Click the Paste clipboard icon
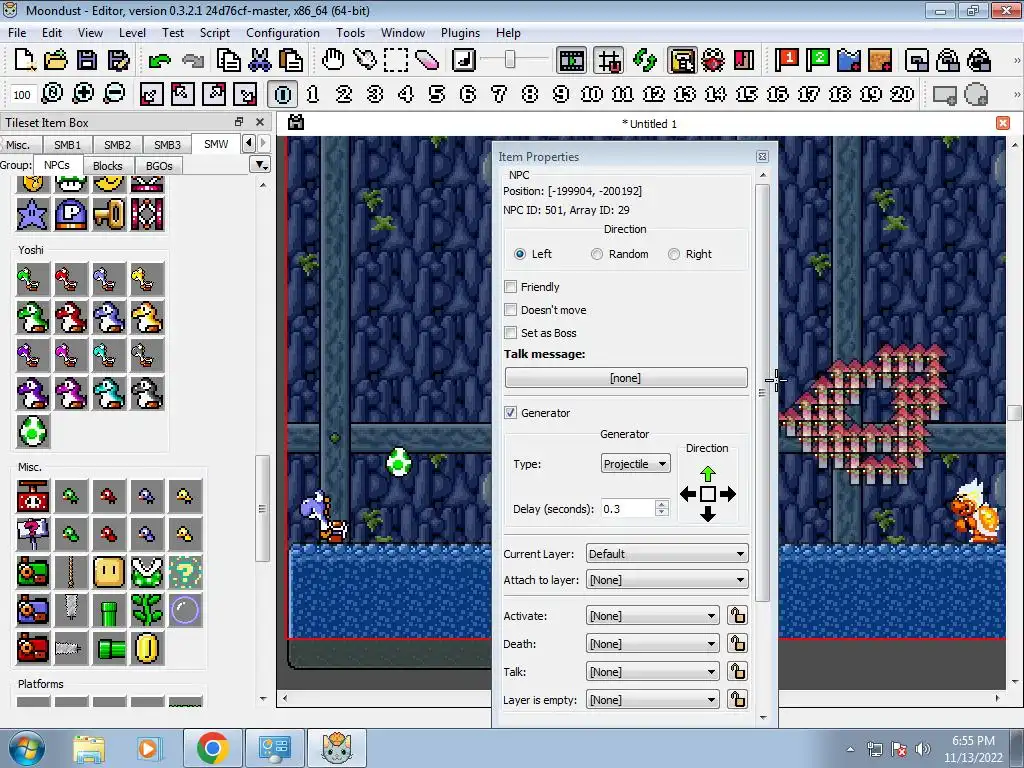The width and height of the screenshot is (1024, 768). pyautogui.click(x=291, y=60)
